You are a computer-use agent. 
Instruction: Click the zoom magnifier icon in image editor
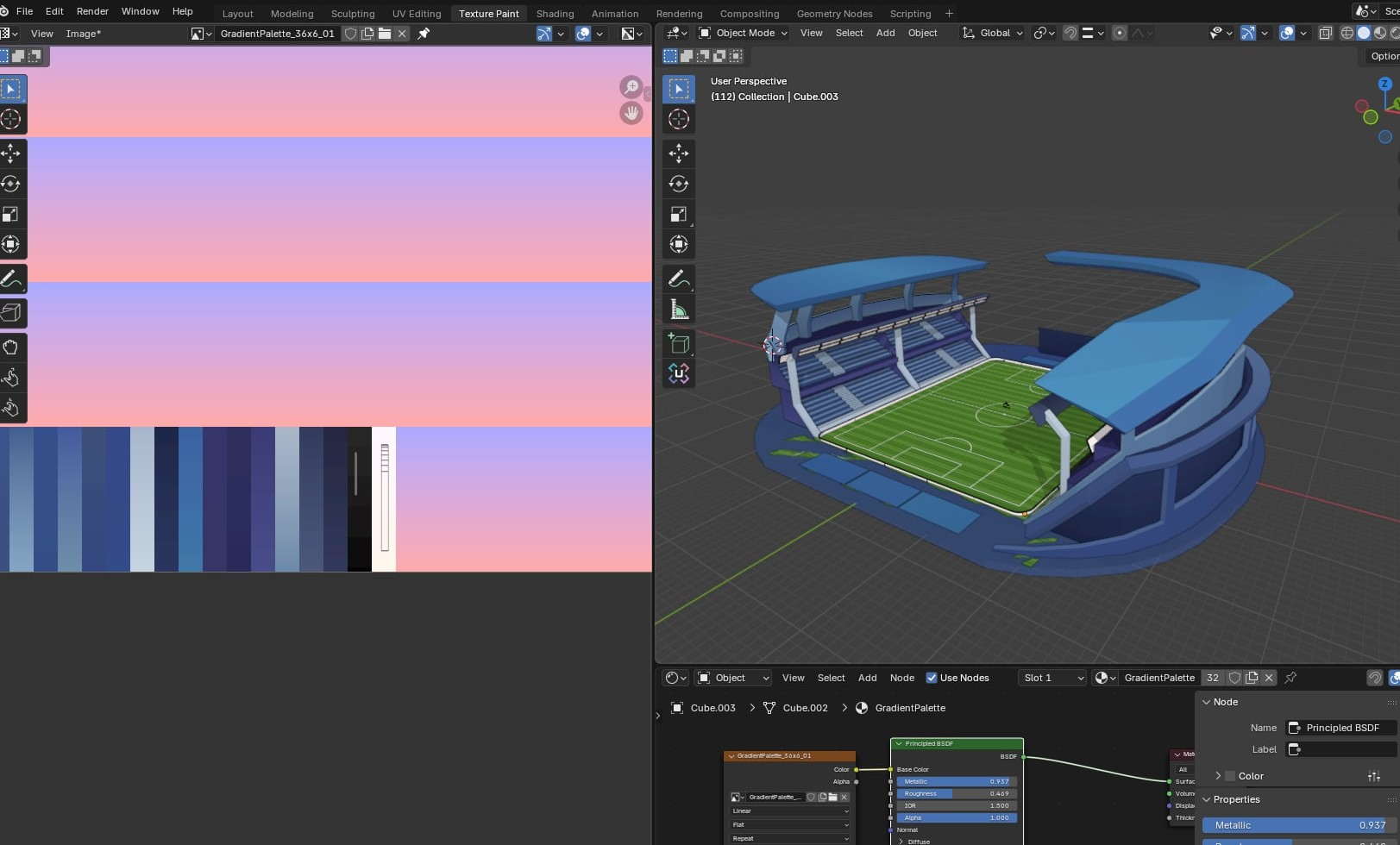tap(631, 87)
